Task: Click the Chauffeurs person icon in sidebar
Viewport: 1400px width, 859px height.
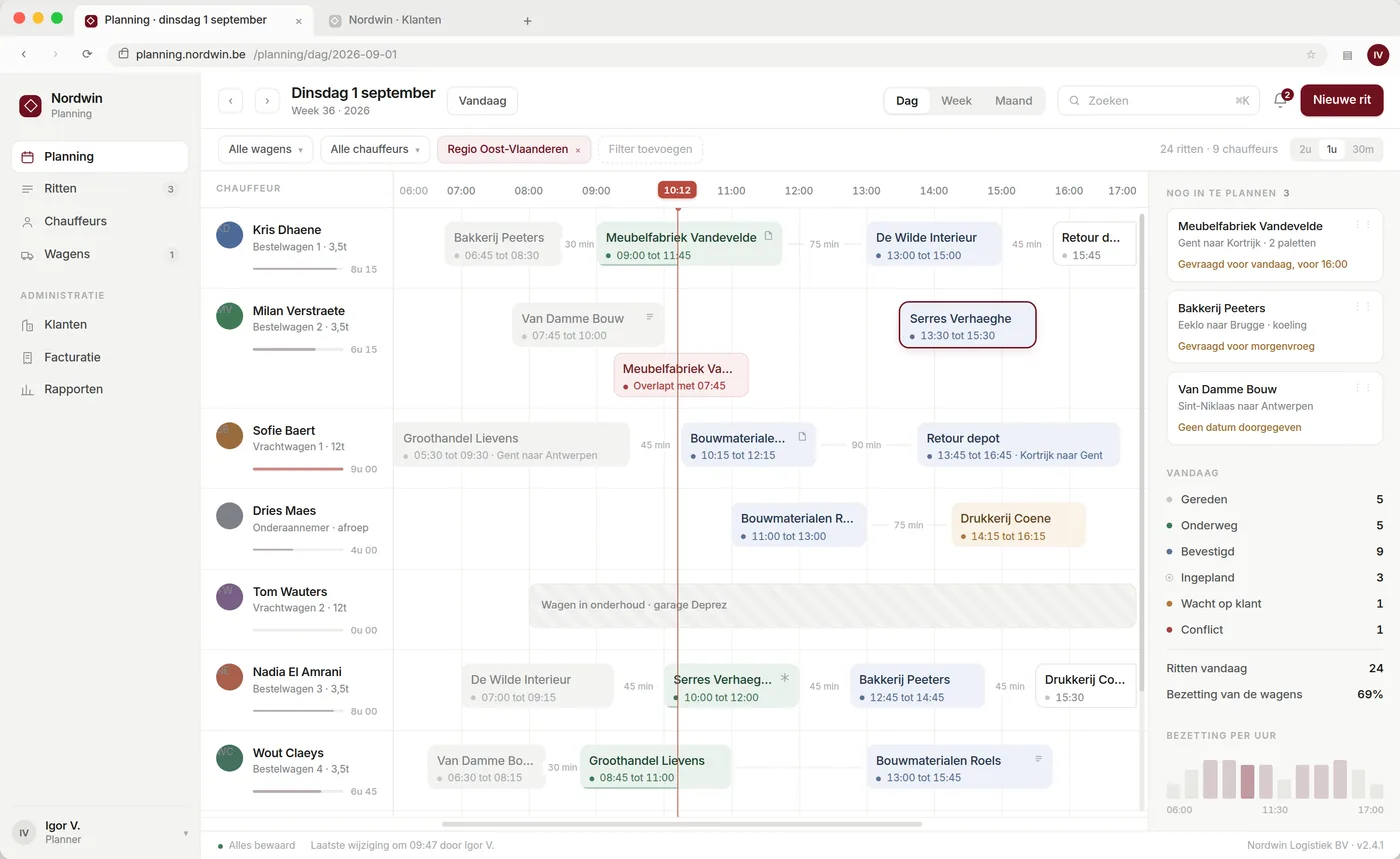Action: [x=27, y=222]
